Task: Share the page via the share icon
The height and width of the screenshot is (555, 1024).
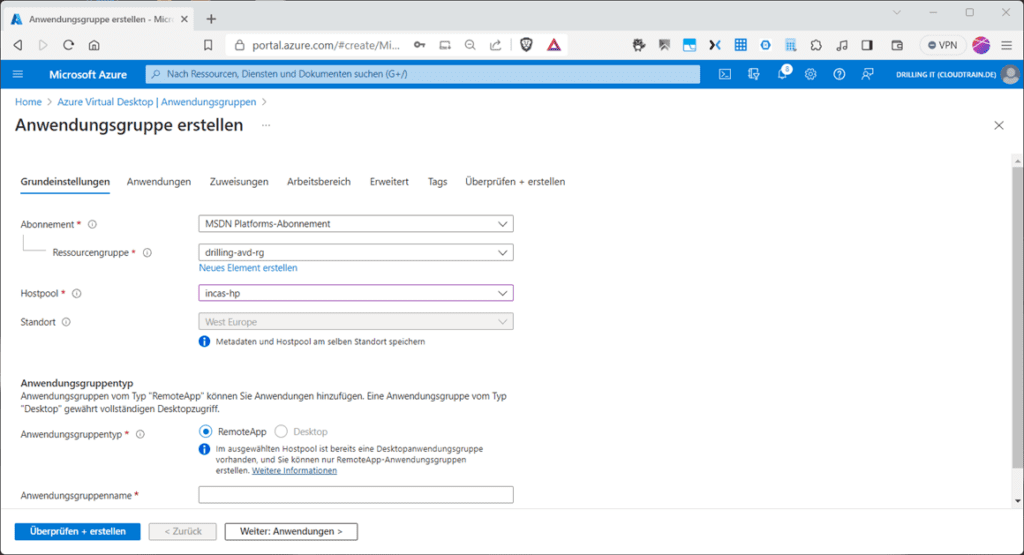Action: [496, 45]
